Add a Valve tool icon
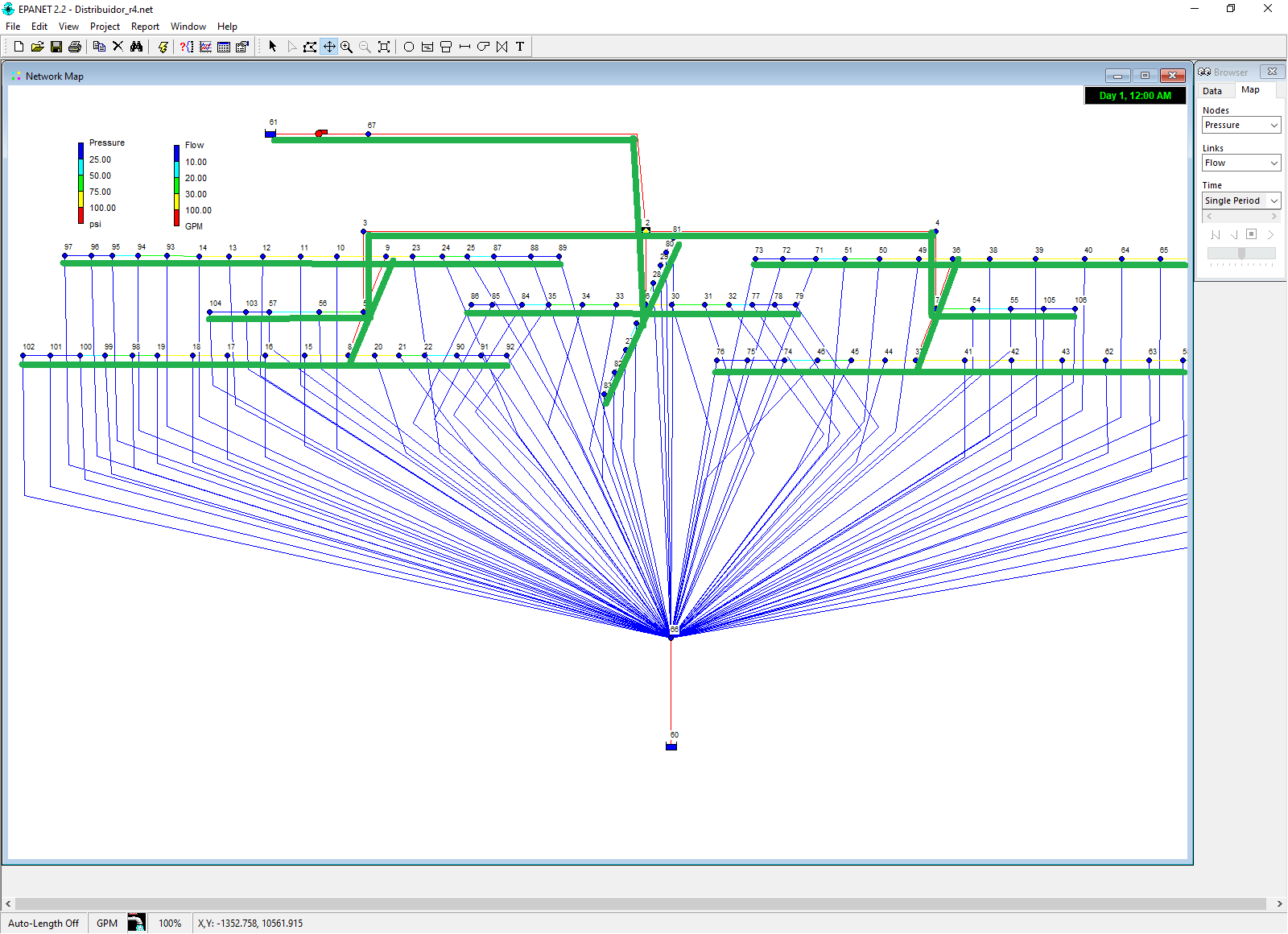The image size is (1288, 934). tap(502, 47)
